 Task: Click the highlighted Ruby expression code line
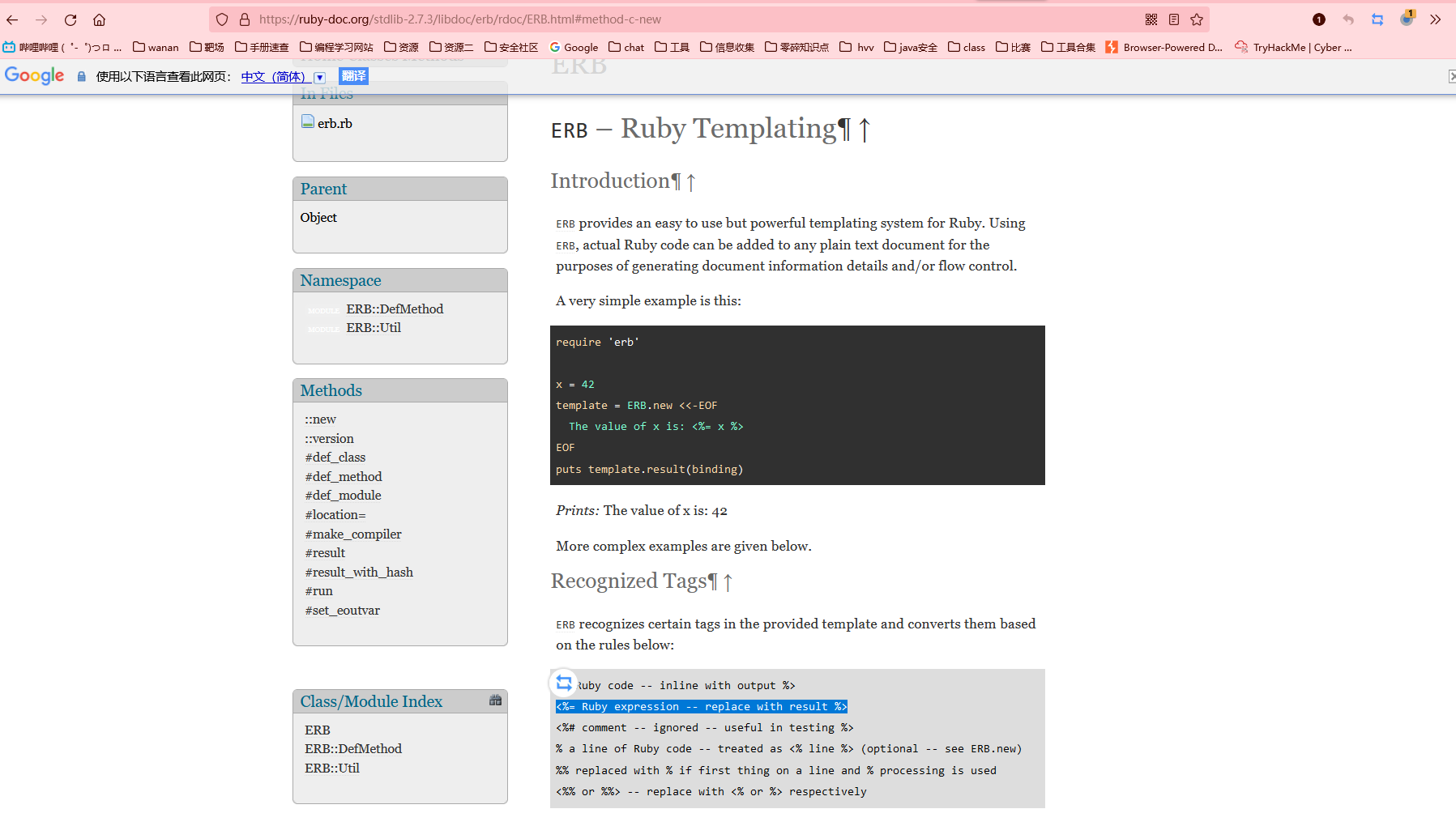pos(702,706)
